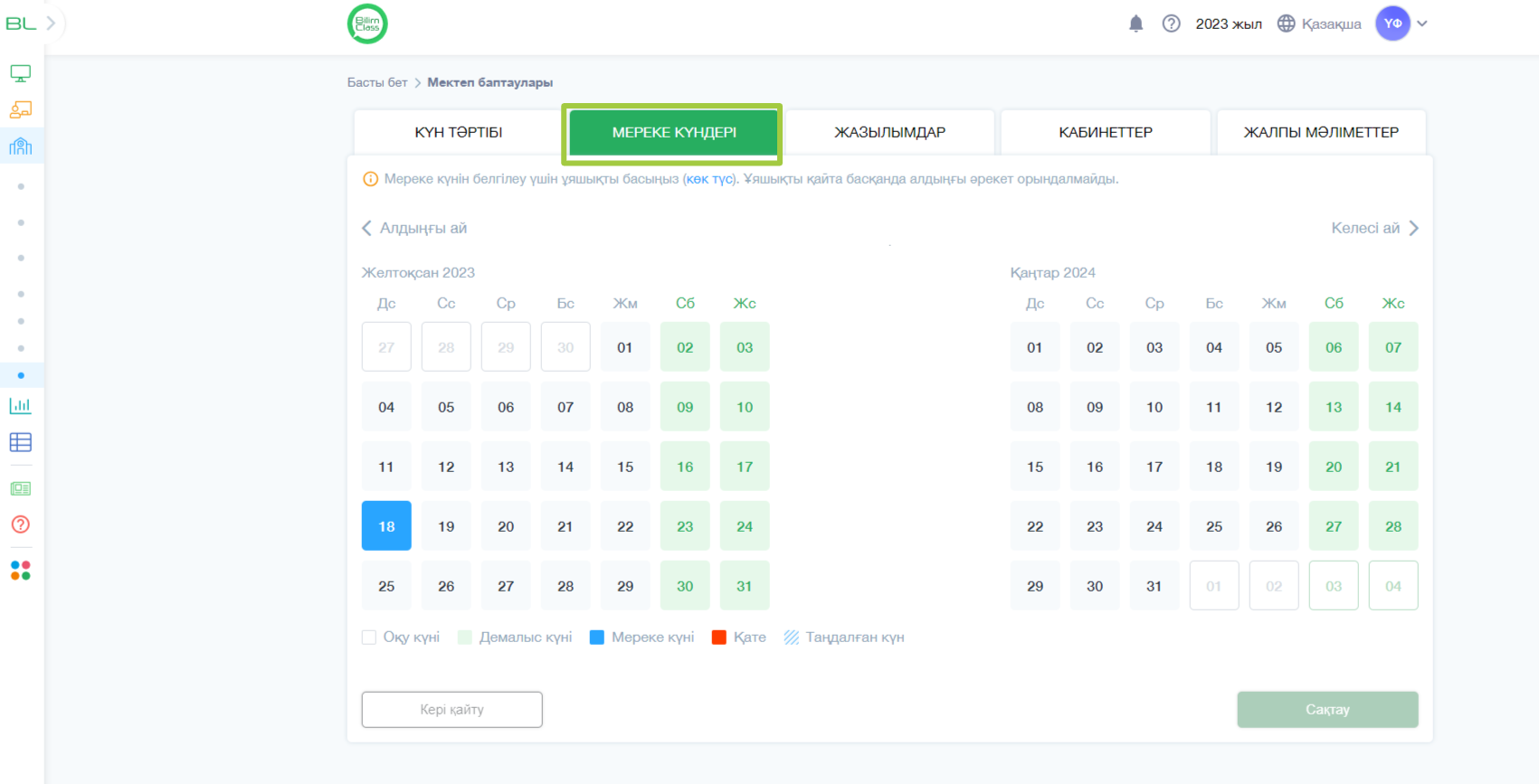Viewport: 1539px width, 784px height.
Task: Click the Желтоқсан 2023 month heading
Action: tap(418, 272)
